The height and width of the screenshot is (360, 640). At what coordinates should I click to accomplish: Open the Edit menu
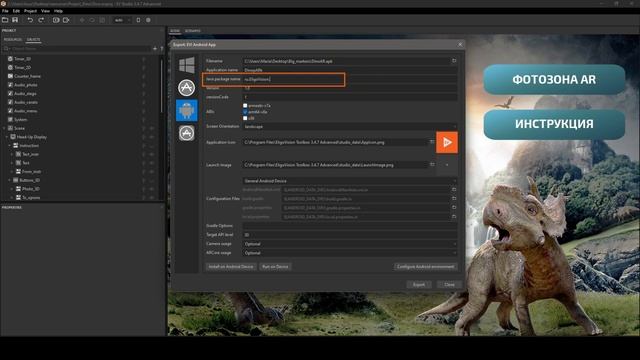click(x=16, y=11)
